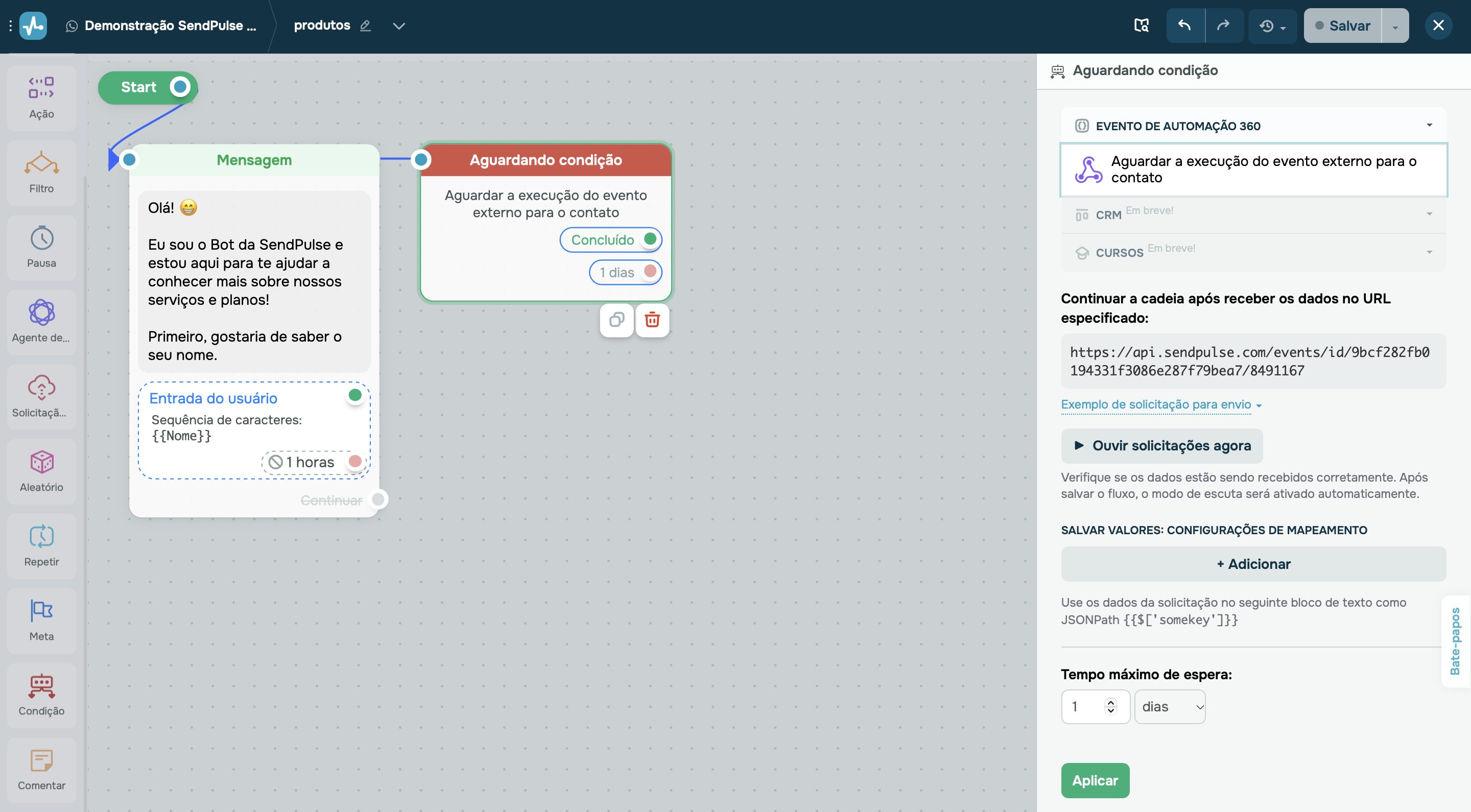The height and width of the screenshot is (812, 1471).
Task: Click the Concluído output label
Action: 603,240
